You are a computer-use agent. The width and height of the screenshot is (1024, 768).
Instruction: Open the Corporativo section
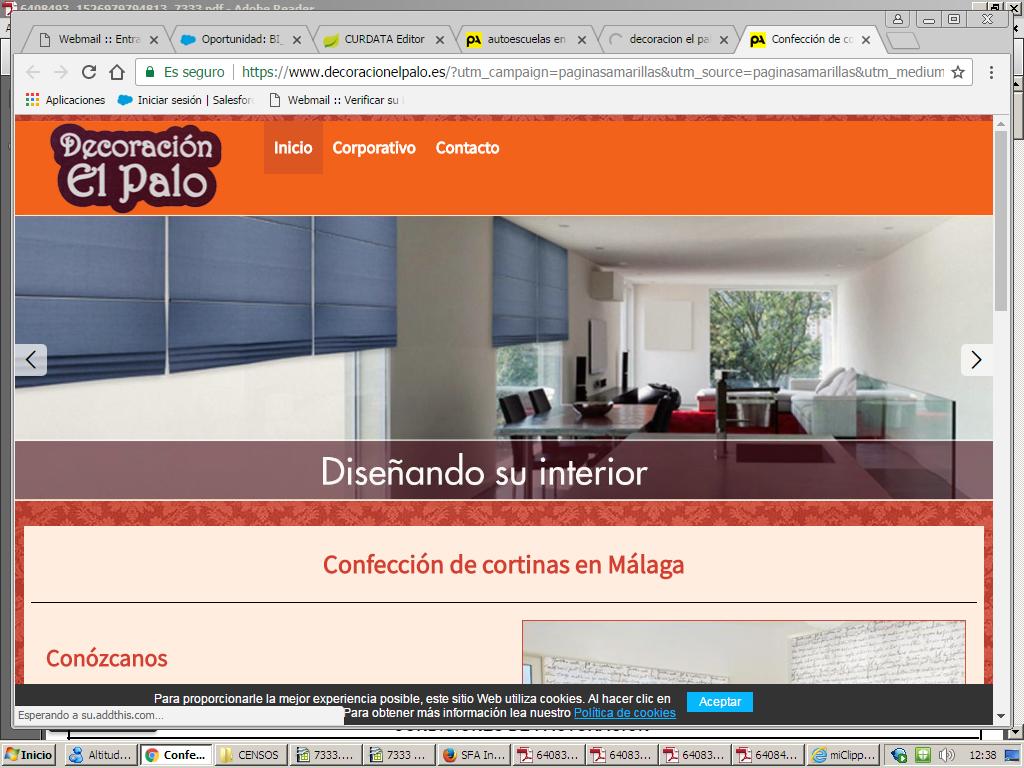374,148
